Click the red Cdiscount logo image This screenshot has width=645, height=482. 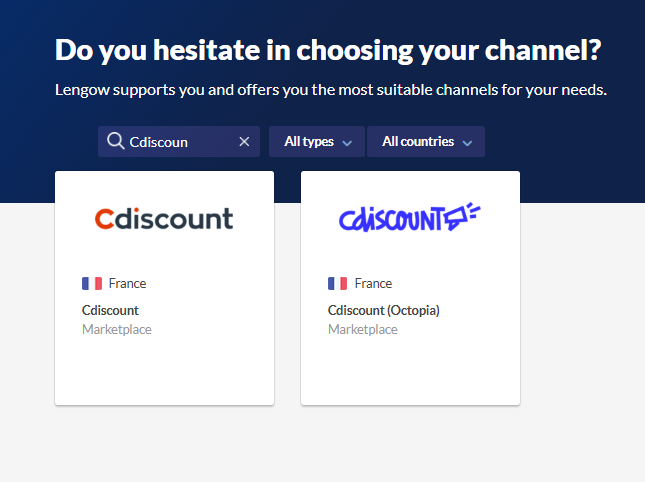[x=164, y=219]
